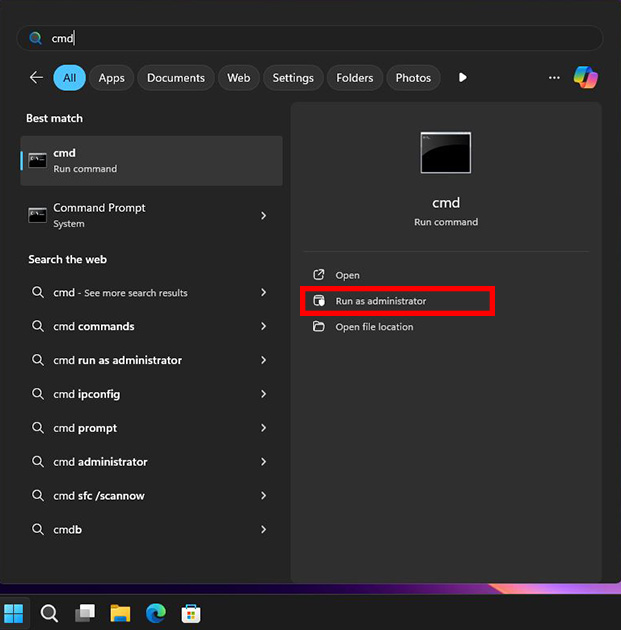This screenshot has width=621, height=630.
Task: Select 'cmd run as administrator' web suggestion
Action: (151, 360)
